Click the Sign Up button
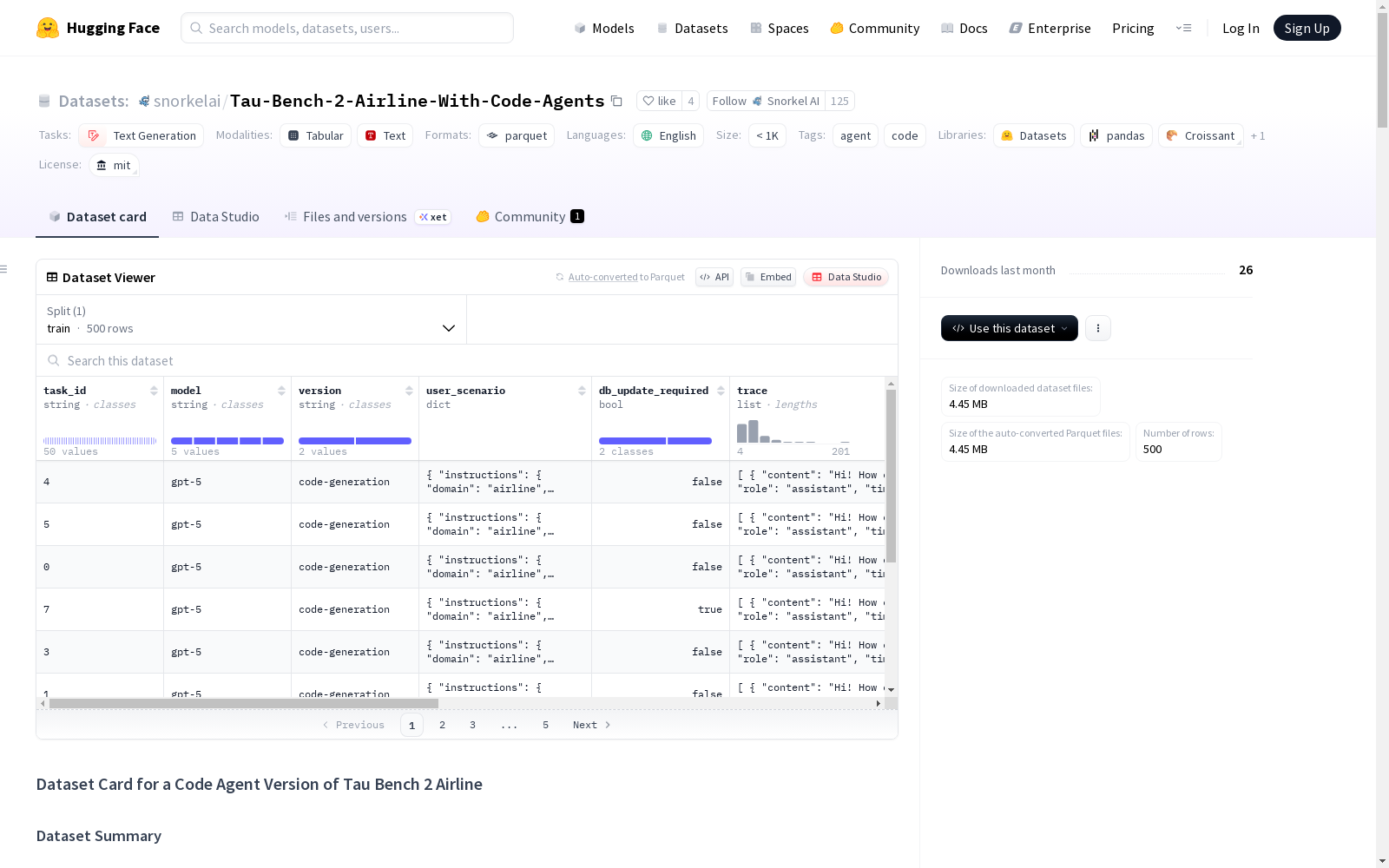Image resolution: width=1389 pixels, height=868 pixels. (x=1307, y=28)
